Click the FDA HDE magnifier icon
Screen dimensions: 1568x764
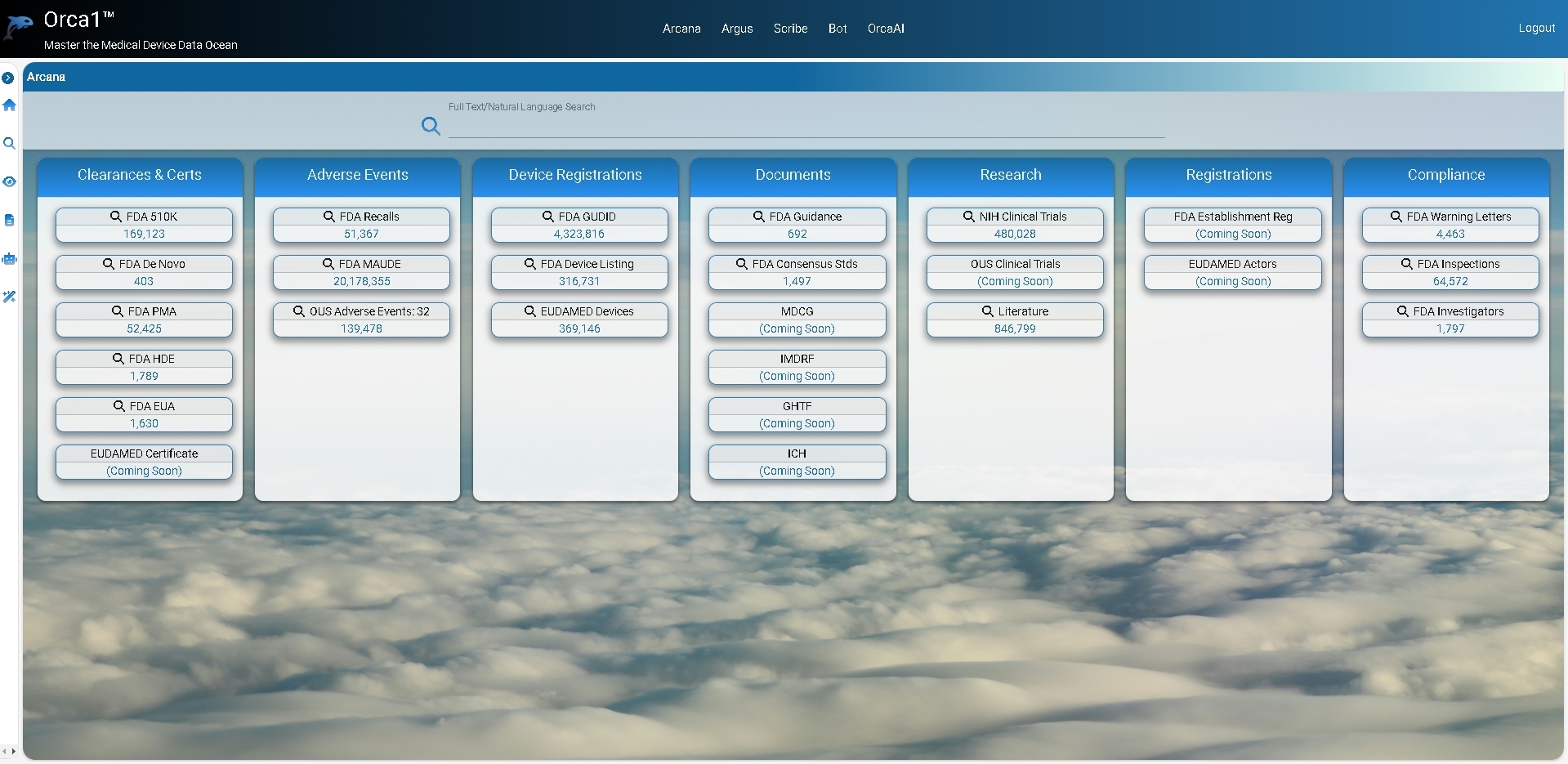(x=118, y=359)
